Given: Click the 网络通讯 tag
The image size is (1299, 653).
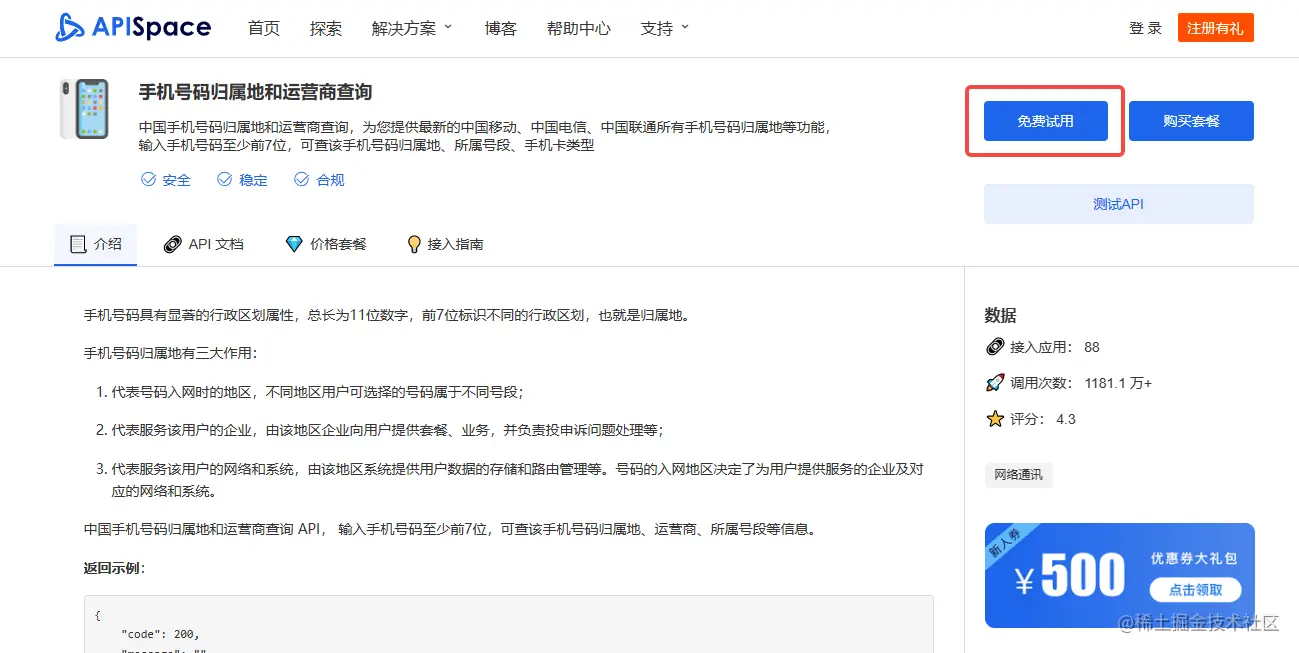Looking at the screenshot, I should tap(1018, 475).
